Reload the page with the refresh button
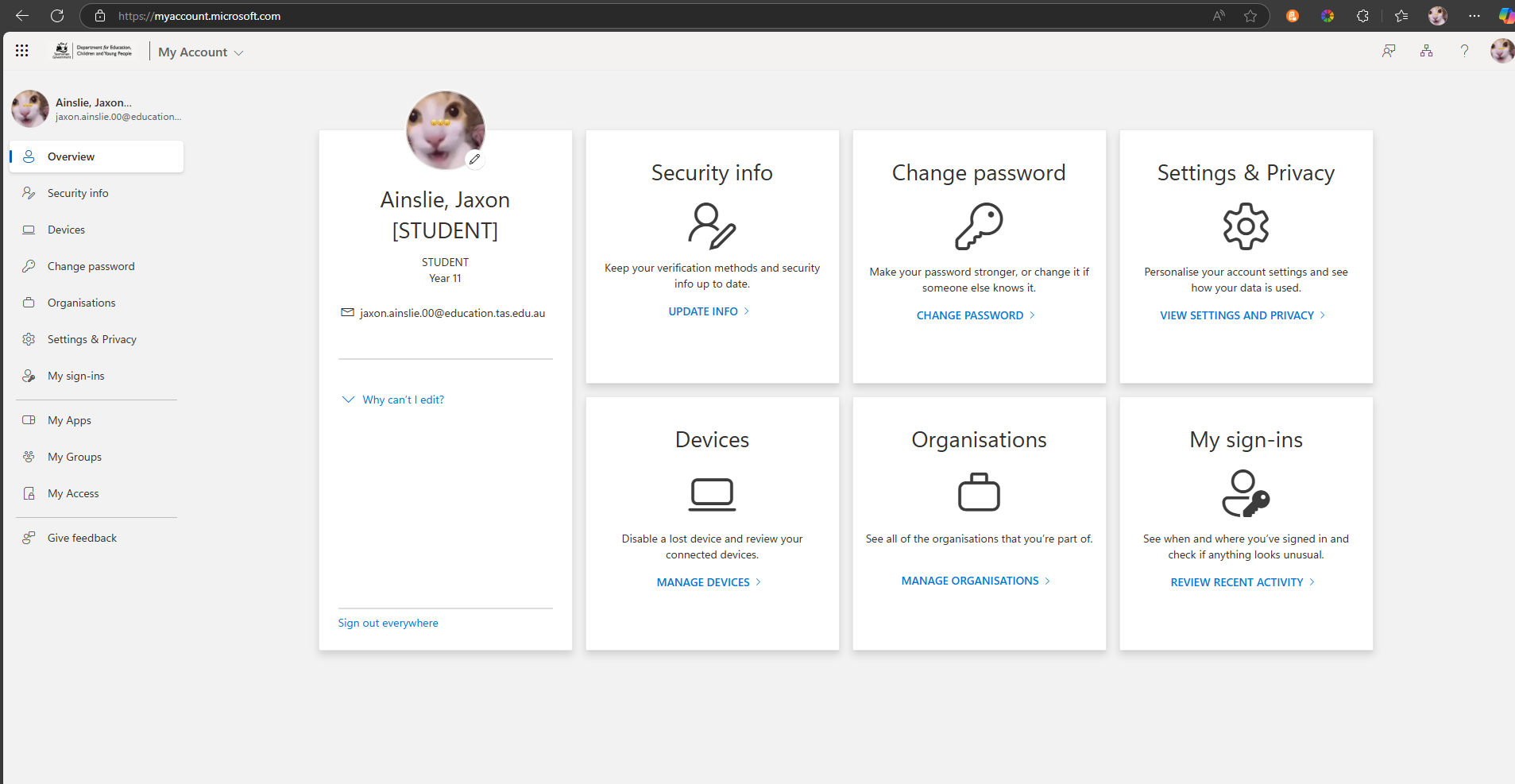This screenshot has height=784, width=1515. (57, 16)
